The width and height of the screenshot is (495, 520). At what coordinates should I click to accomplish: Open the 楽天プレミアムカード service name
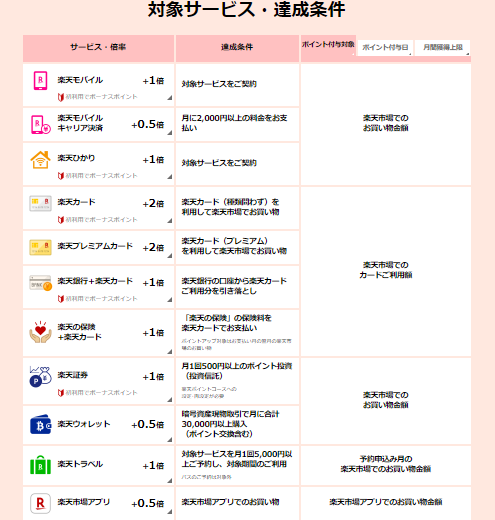tap(95, 246)
